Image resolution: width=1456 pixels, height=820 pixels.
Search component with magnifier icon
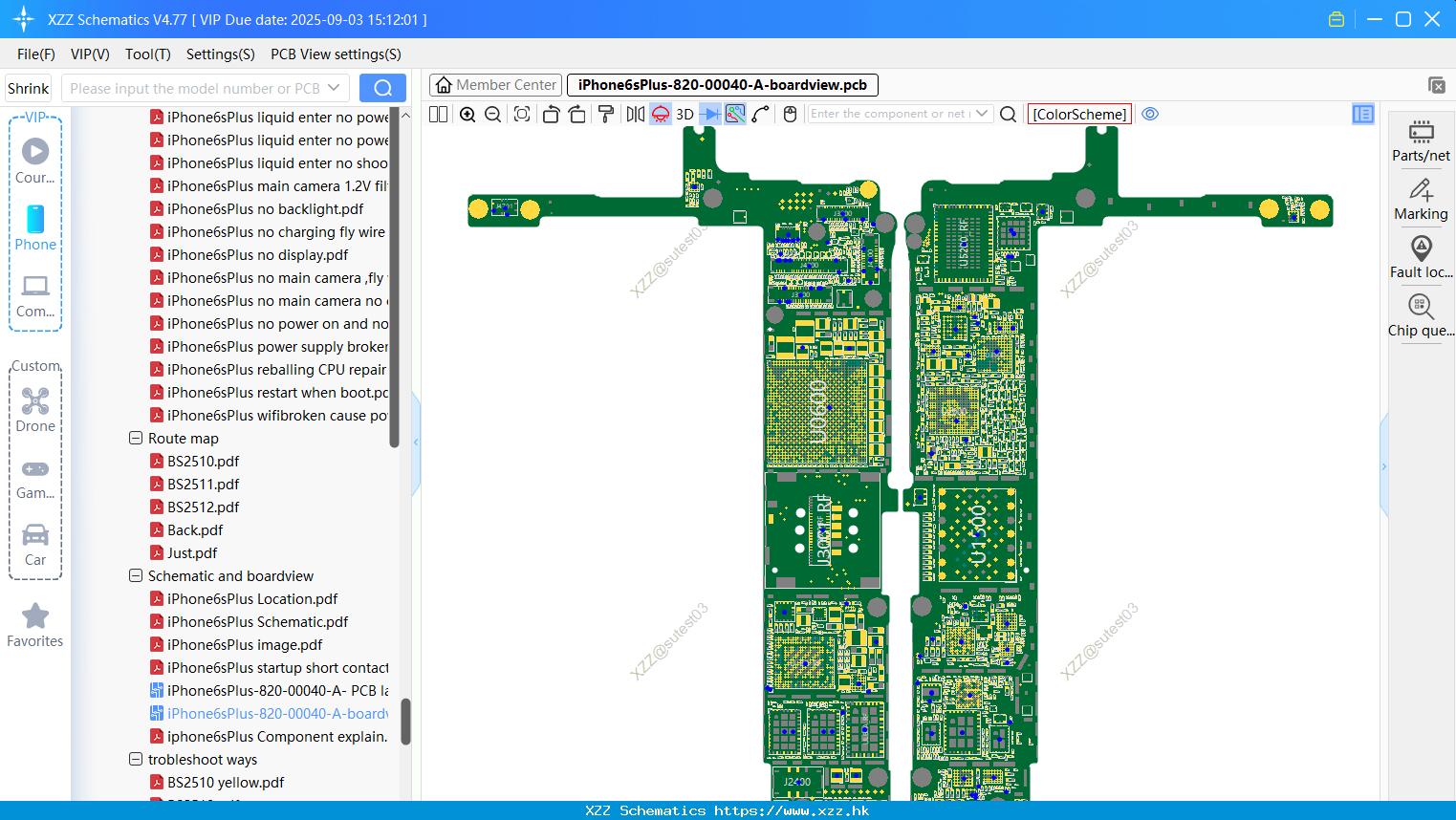(x=1008, y=114)
